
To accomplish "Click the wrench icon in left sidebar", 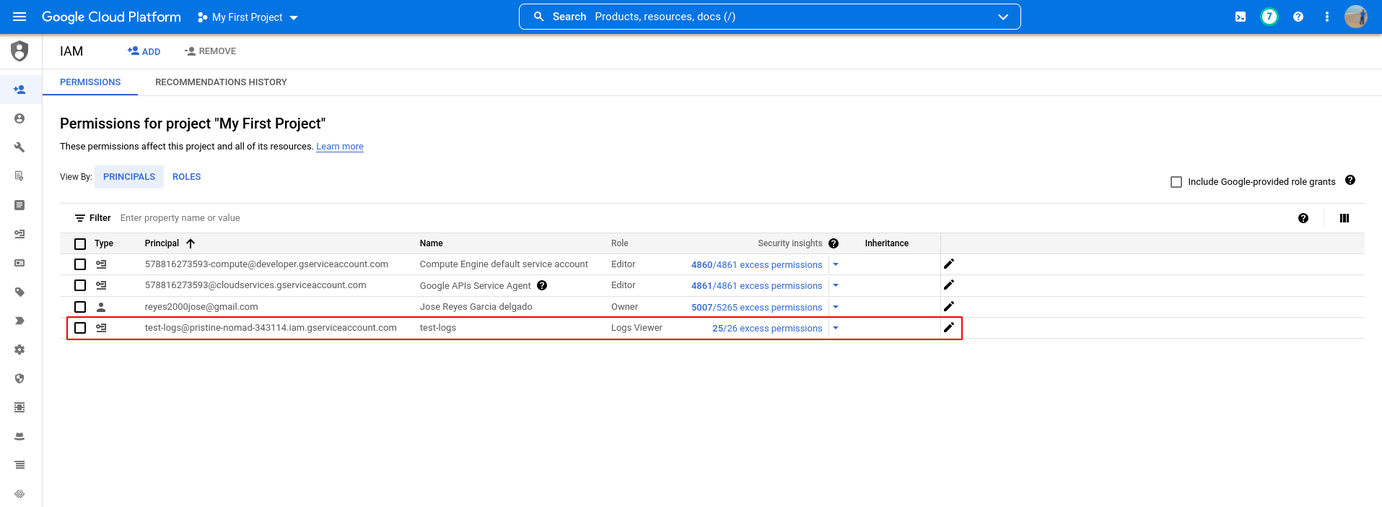I will 19,147.
